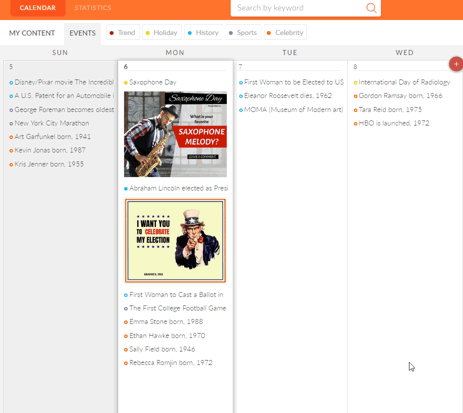The height and width of the screenshot is (413, 463).
Task: Toggle the History event filter
Action: (x=204, y=33)
